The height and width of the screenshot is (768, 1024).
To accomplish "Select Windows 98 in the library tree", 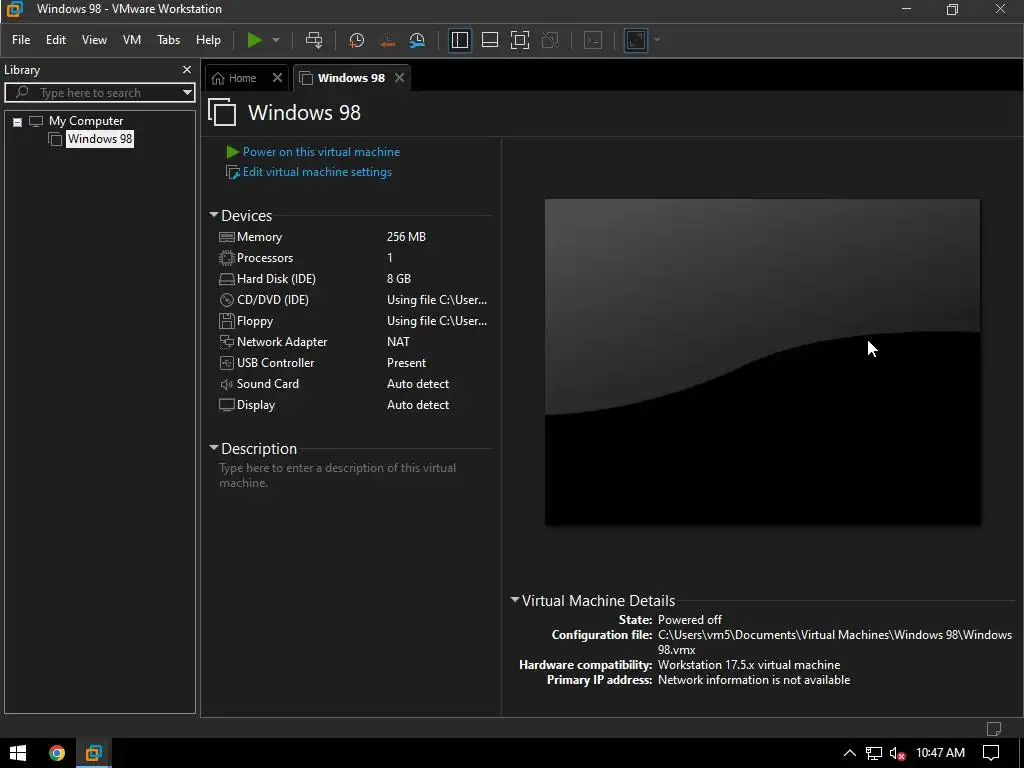I will pyautogui.click(x=100, y=138).
